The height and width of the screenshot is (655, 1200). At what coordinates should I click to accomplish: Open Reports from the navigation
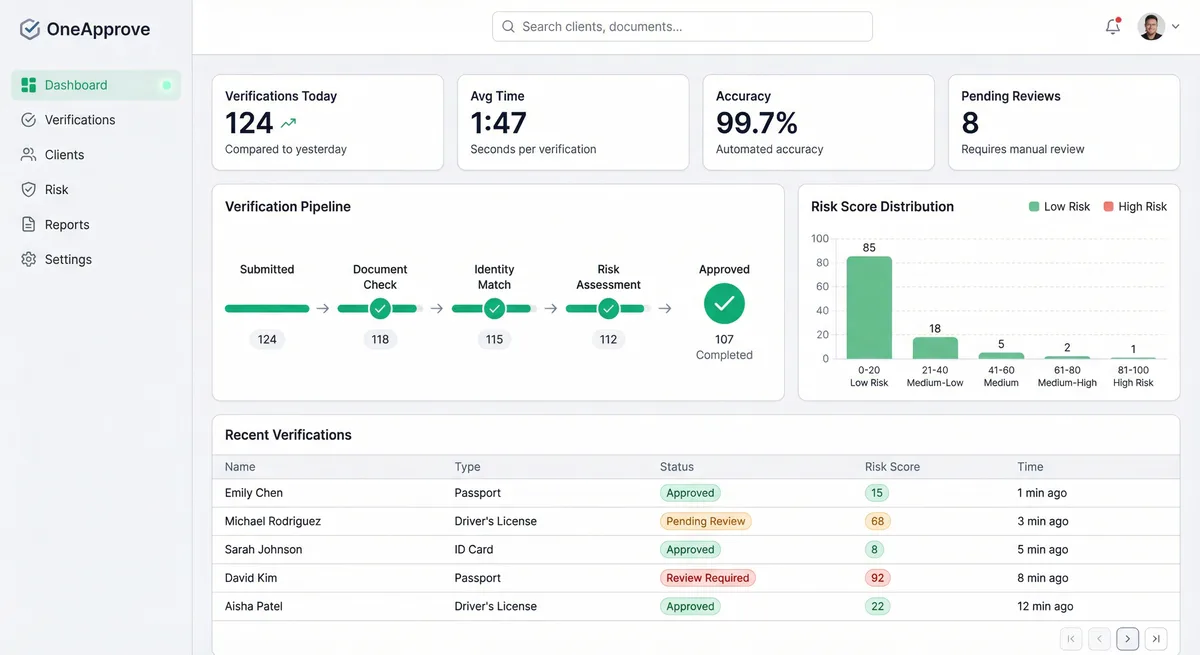(x=65, y=224)
